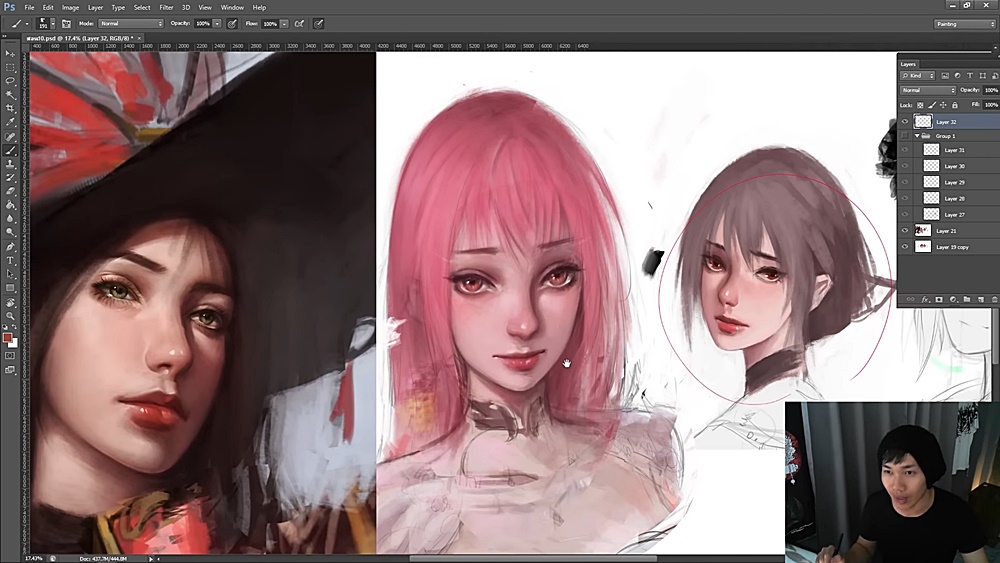Open the Window menu

pyautogui.click(x=232, y=7)
